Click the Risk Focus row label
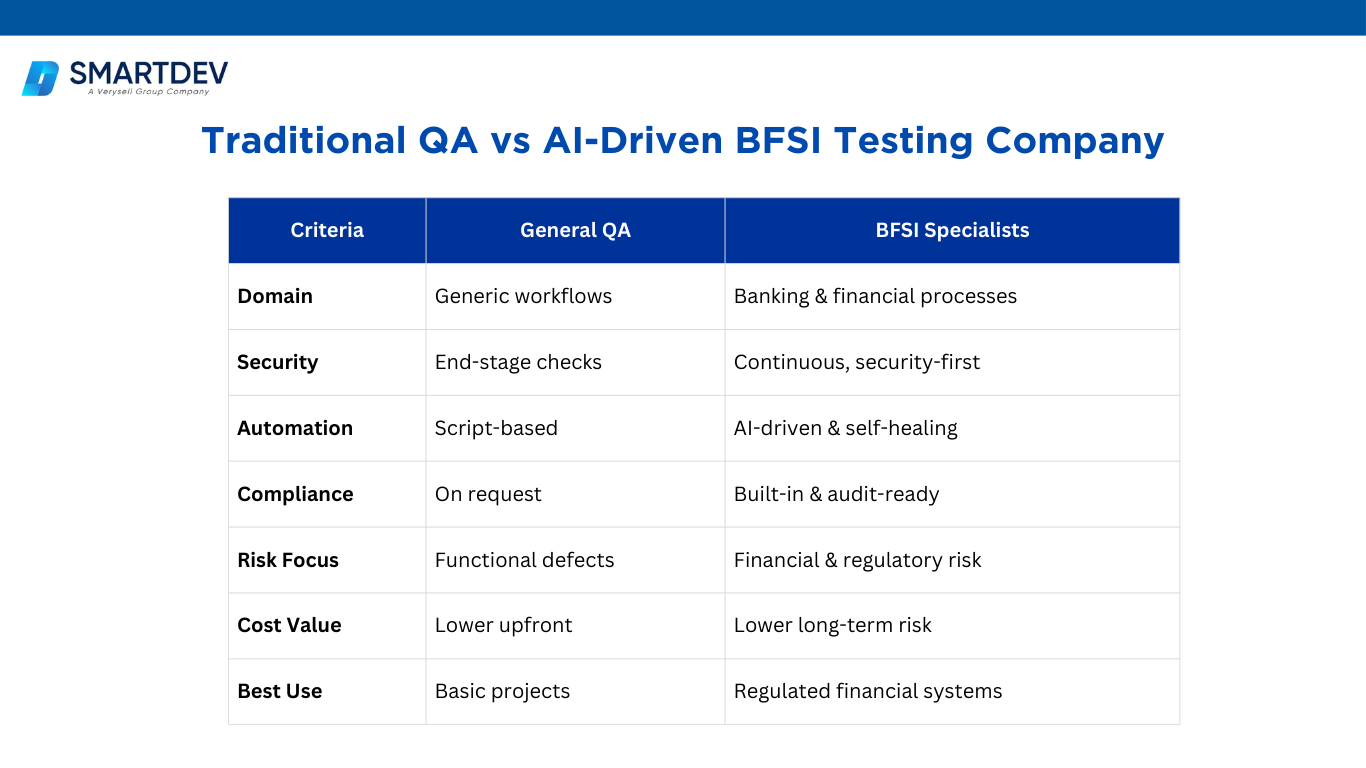Screen dimensions: 1366x768 [288, 560]
